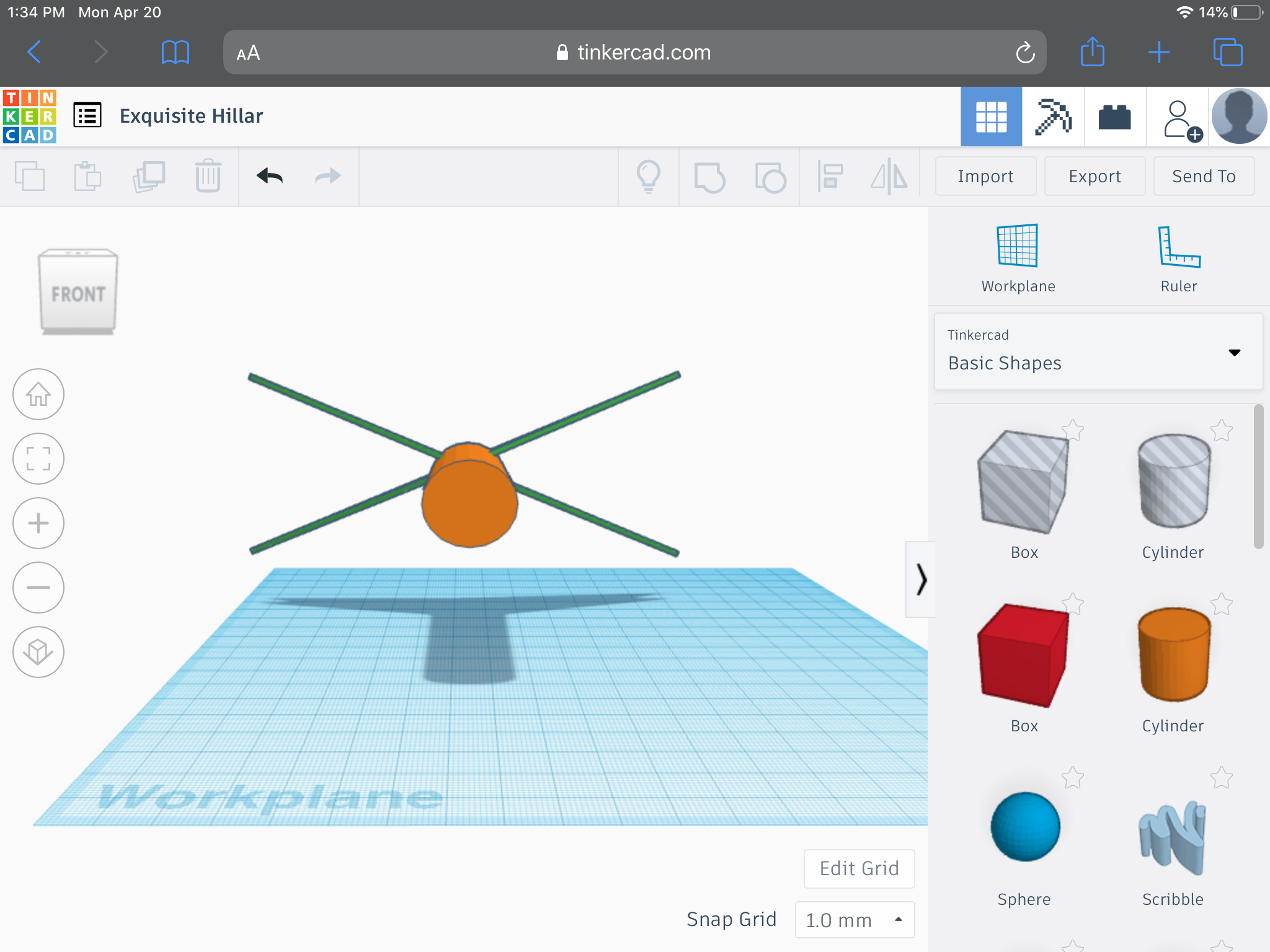Click the Group shapes icon
Image resolution: width=1270 pixels, height=952 pixels.
click(x=709, y=177)
